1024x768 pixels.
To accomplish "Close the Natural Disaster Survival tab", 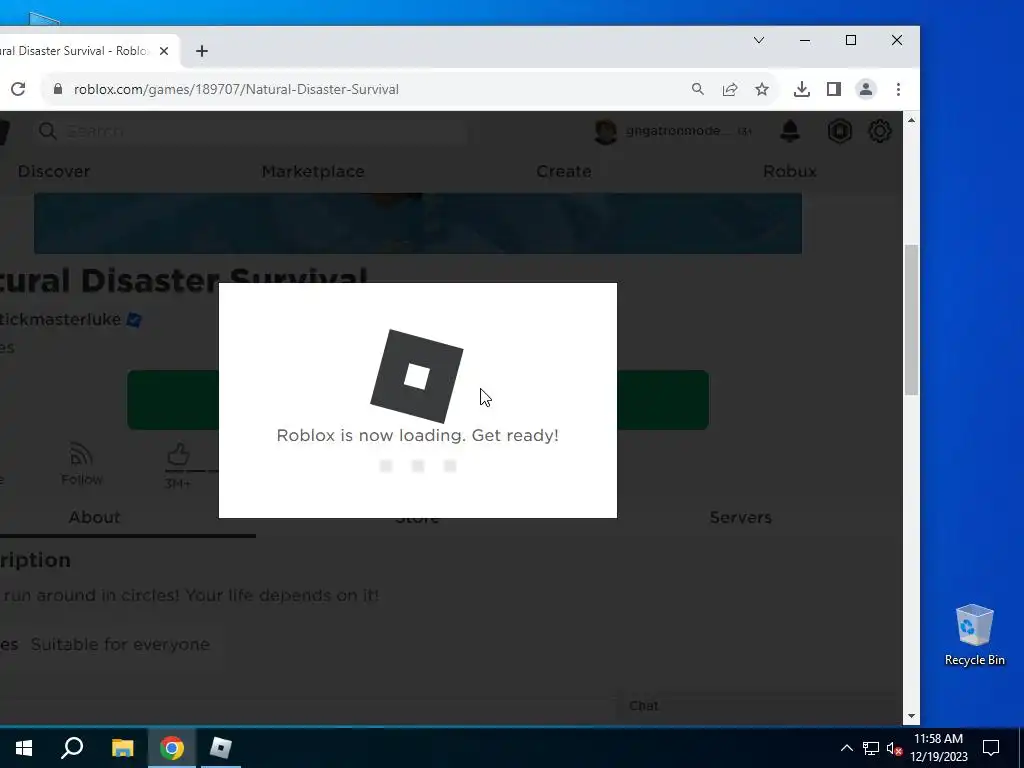I will (x=164, y=51).
